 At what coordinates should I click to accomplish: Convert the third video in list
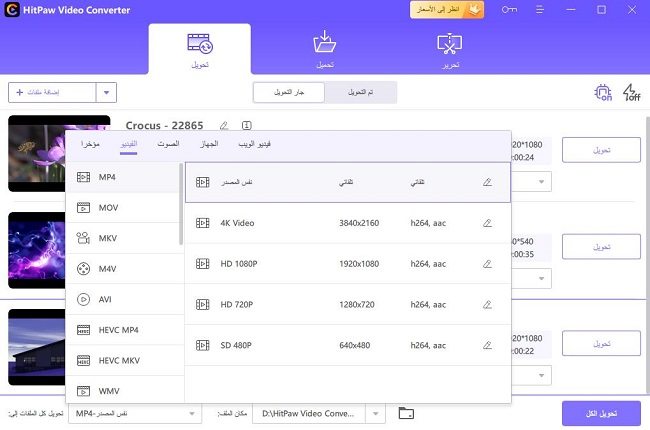point(601,343)
